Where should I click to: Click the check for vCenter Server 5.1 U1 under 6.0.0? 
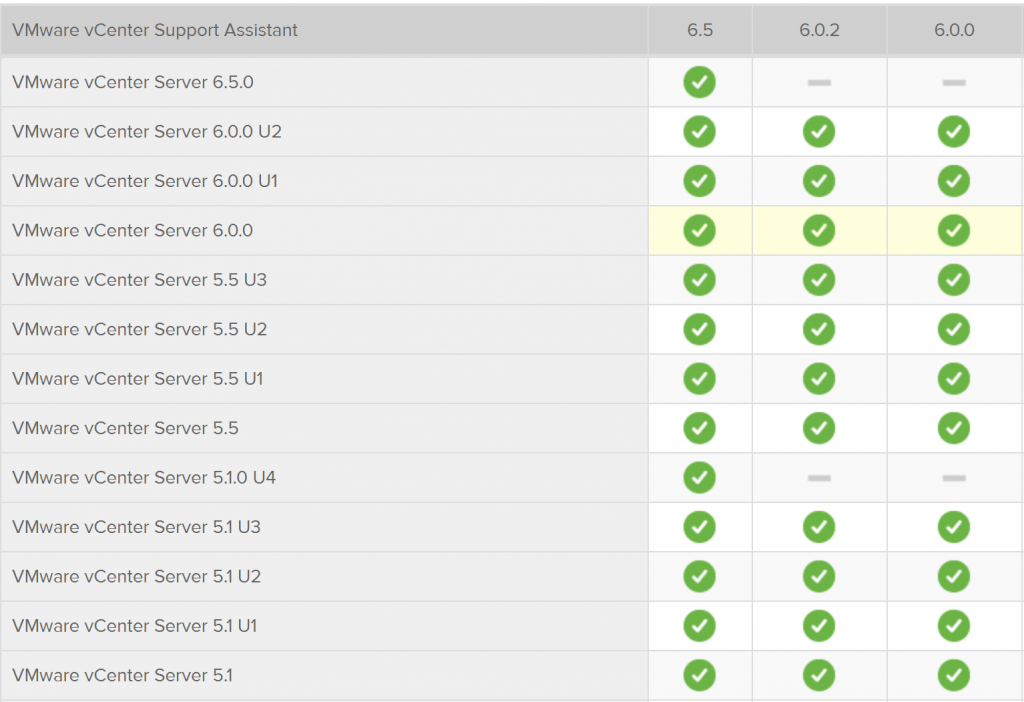954,626
